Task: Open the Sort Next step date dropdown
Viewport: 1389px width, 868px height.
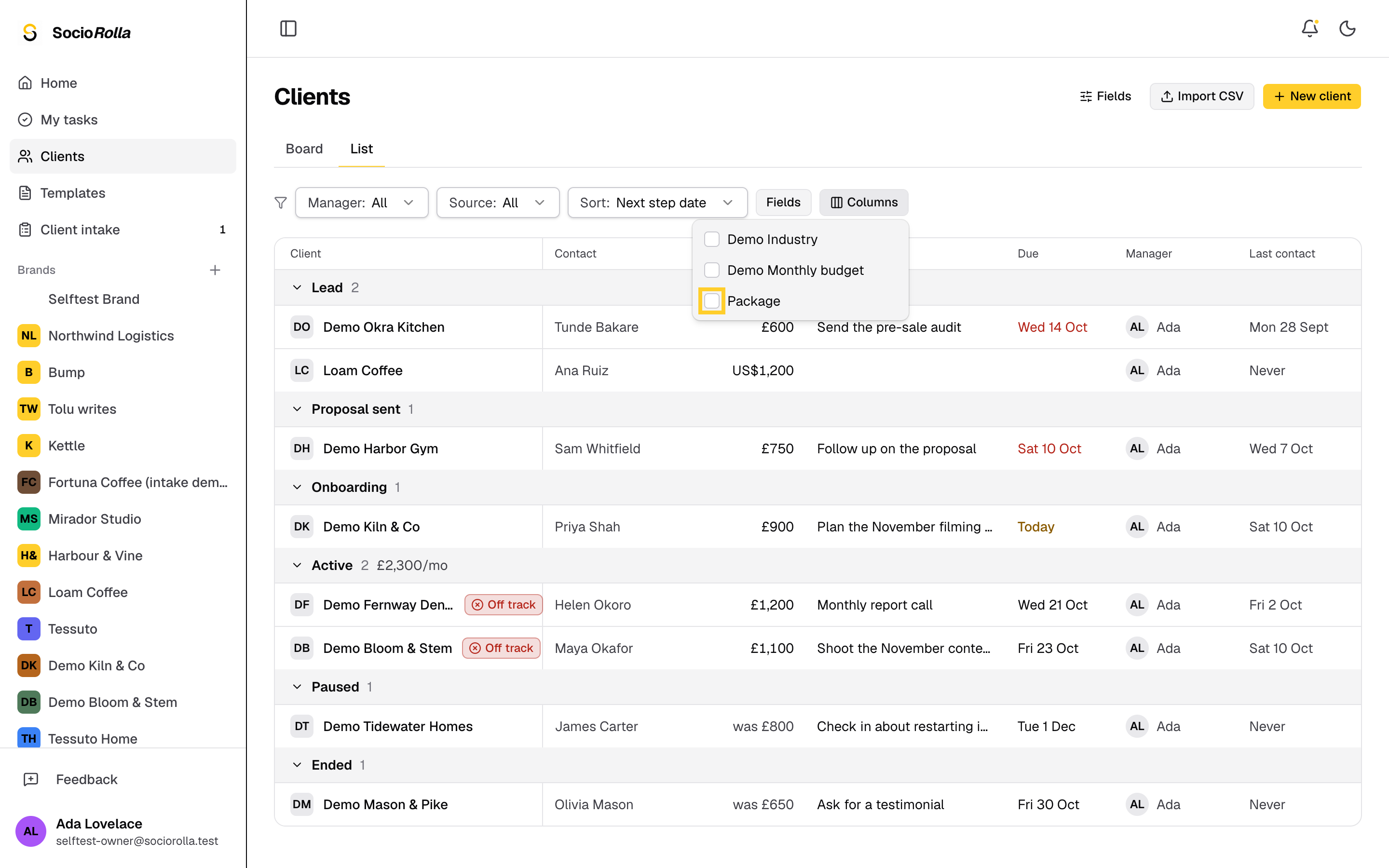Action: (657, 203)
